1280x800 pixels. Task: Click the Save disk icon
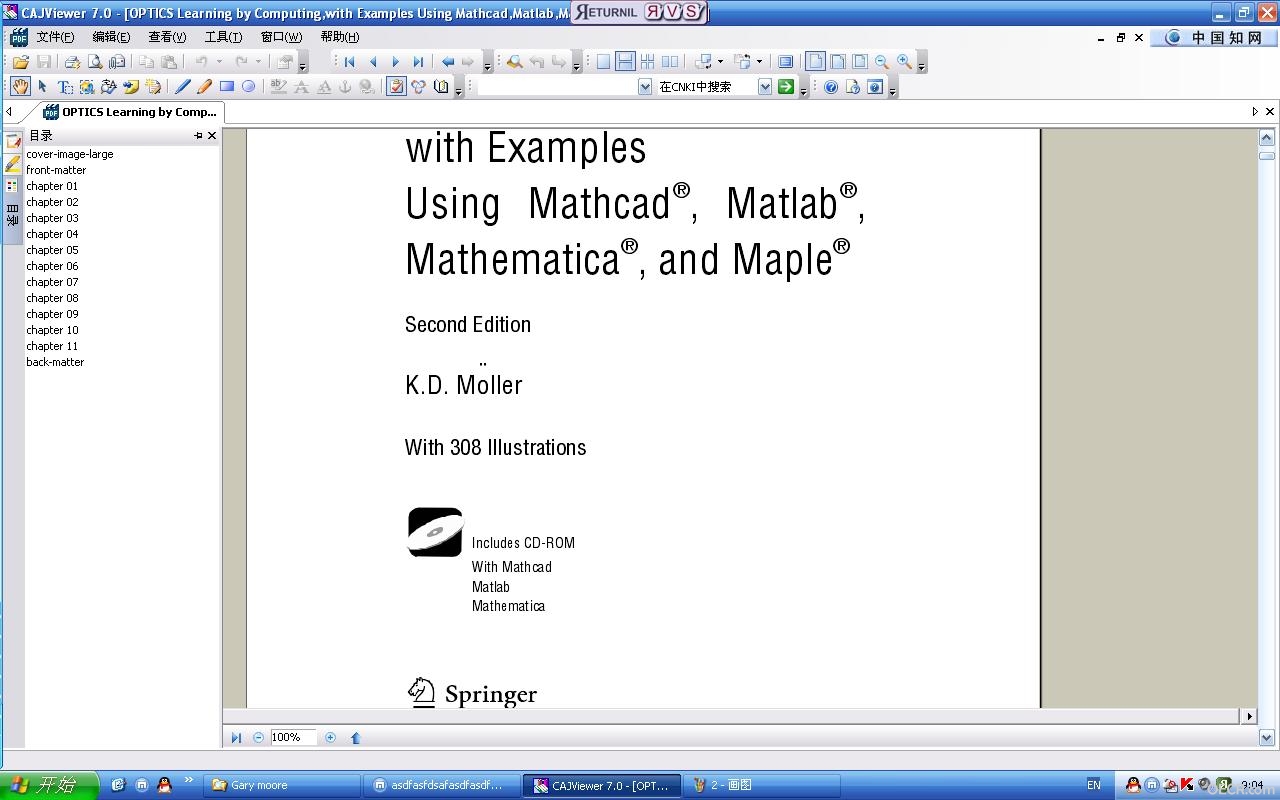(43, 62)
